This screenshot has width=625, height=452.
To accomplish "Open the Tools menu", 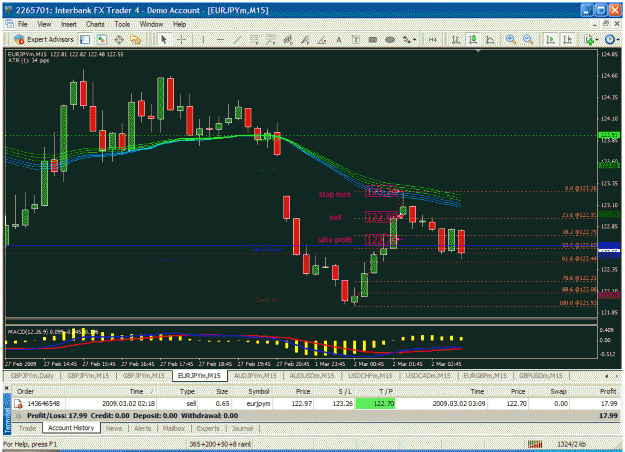I will point(122,24).
